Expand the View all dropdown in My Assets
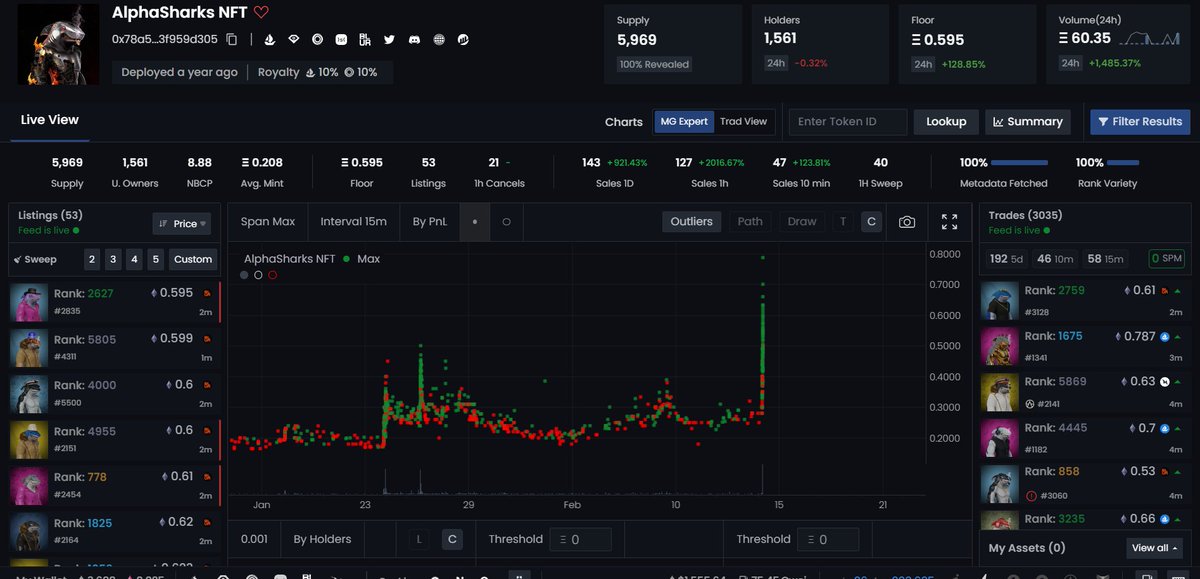1200x579 pixels. click(x=1155, y=548)
